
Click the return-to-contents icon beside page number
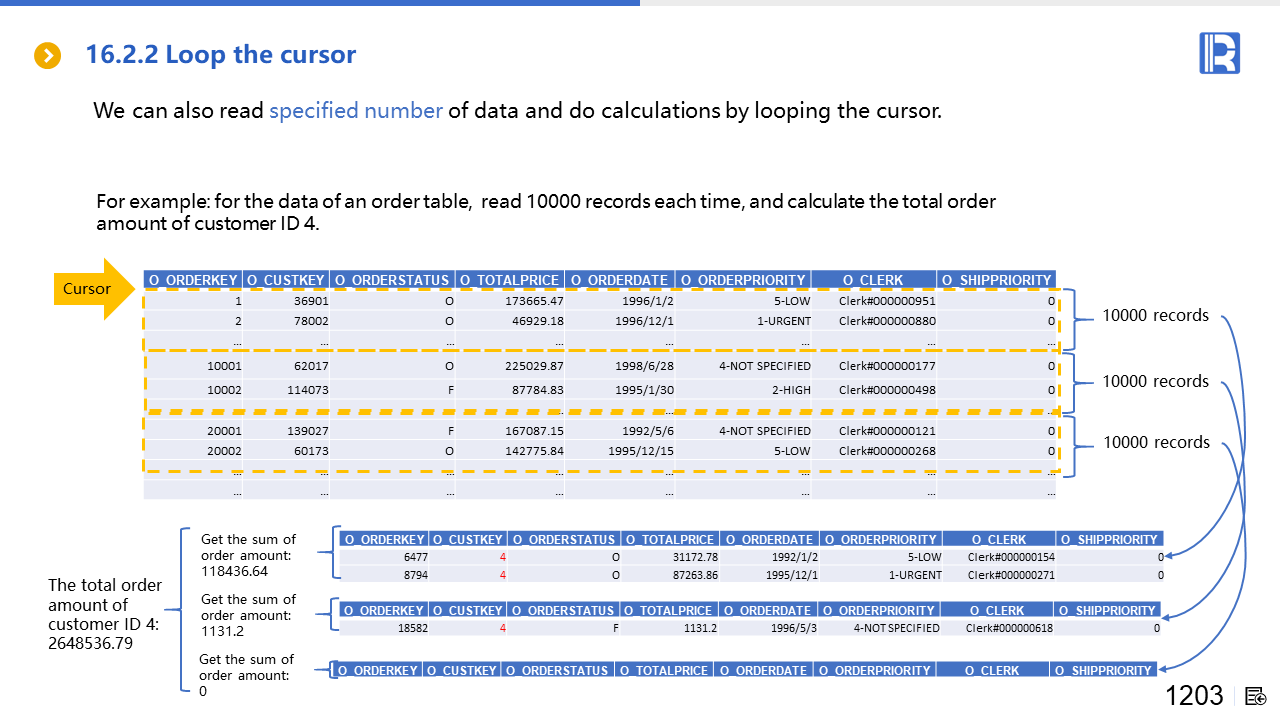point(1256,696)
